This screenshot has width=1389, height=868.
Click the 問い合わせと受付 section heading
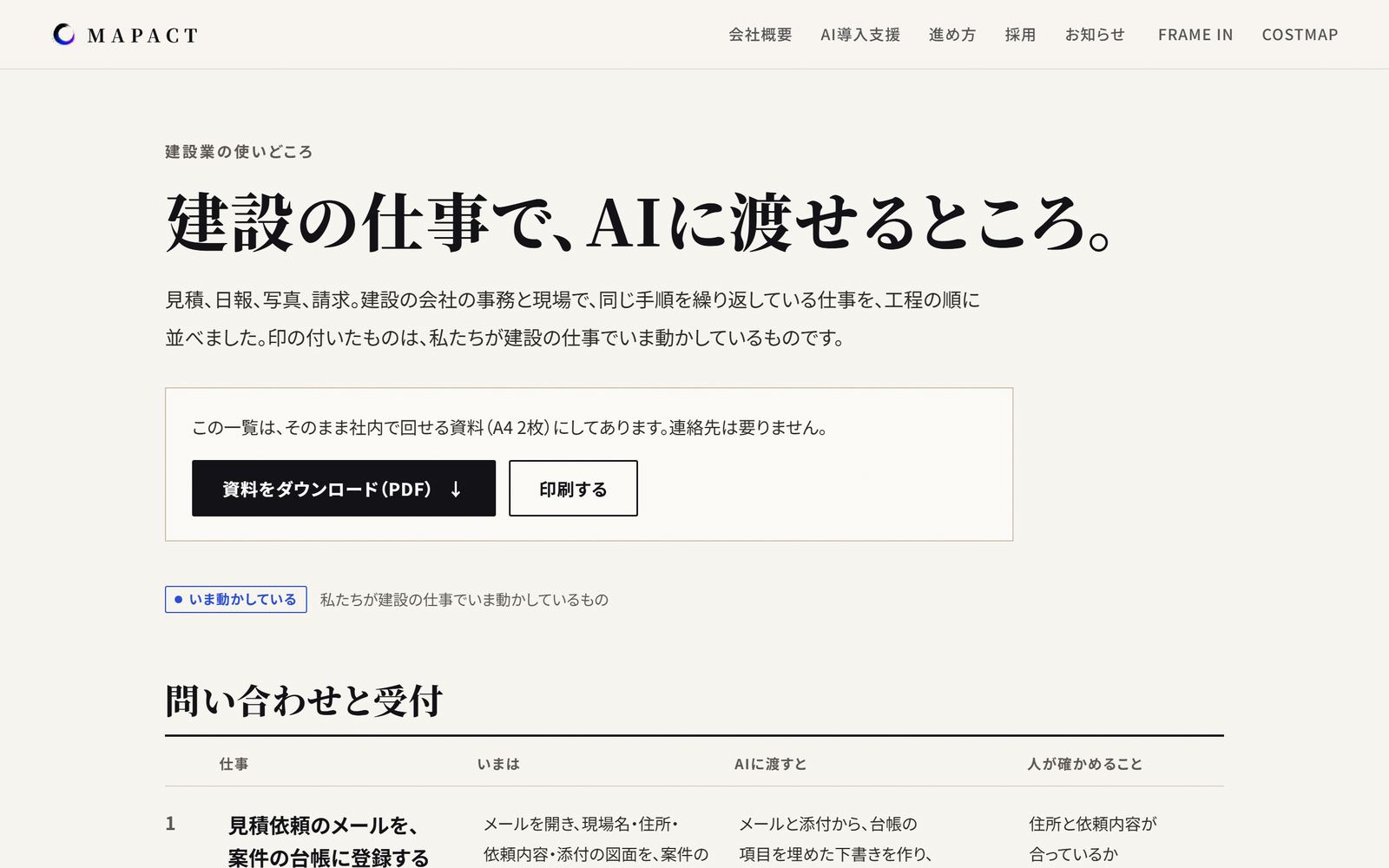pos(304,701)
